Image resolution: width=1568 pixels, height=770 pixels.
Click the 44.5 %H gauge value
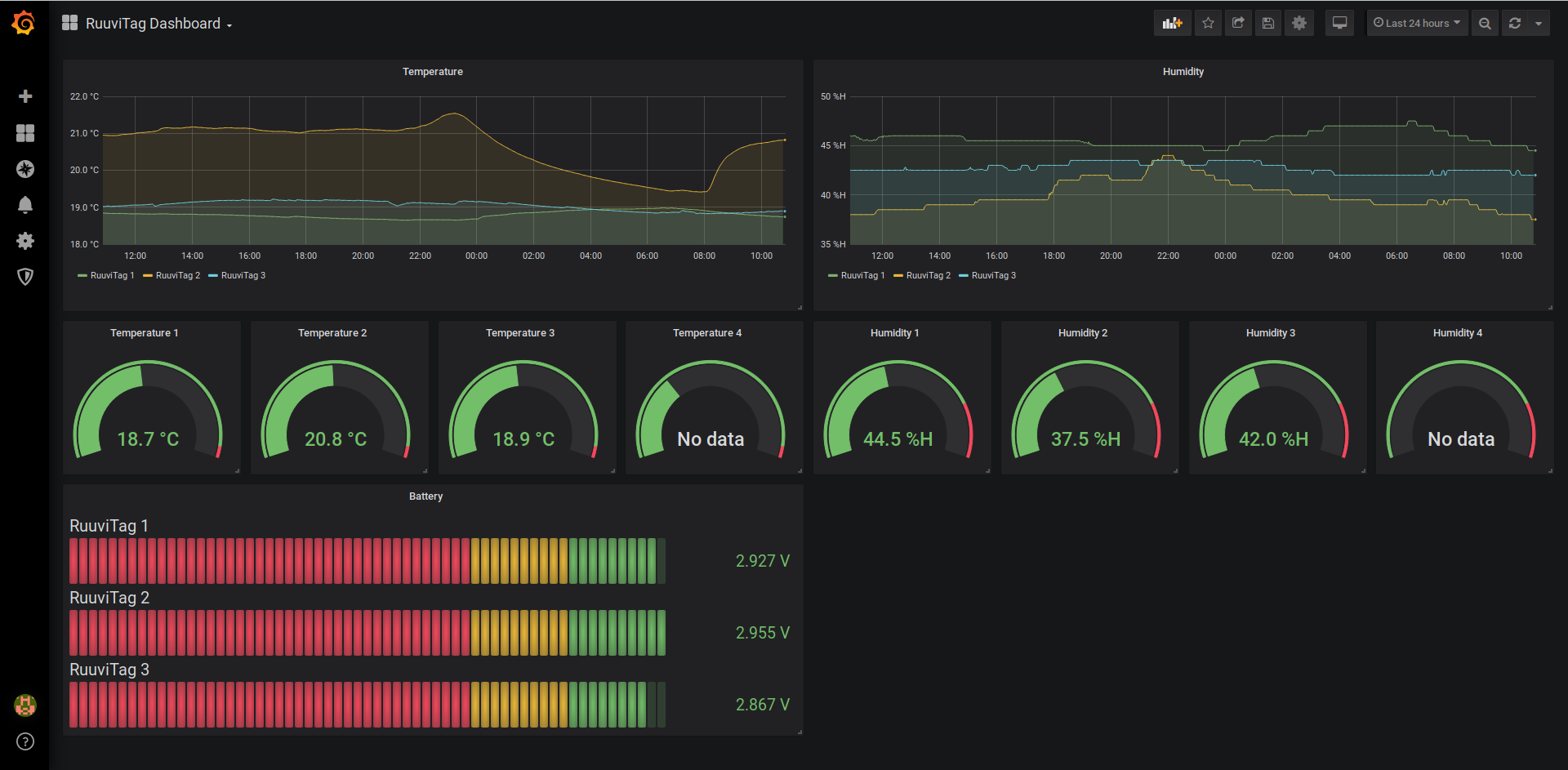click(898, 439)
